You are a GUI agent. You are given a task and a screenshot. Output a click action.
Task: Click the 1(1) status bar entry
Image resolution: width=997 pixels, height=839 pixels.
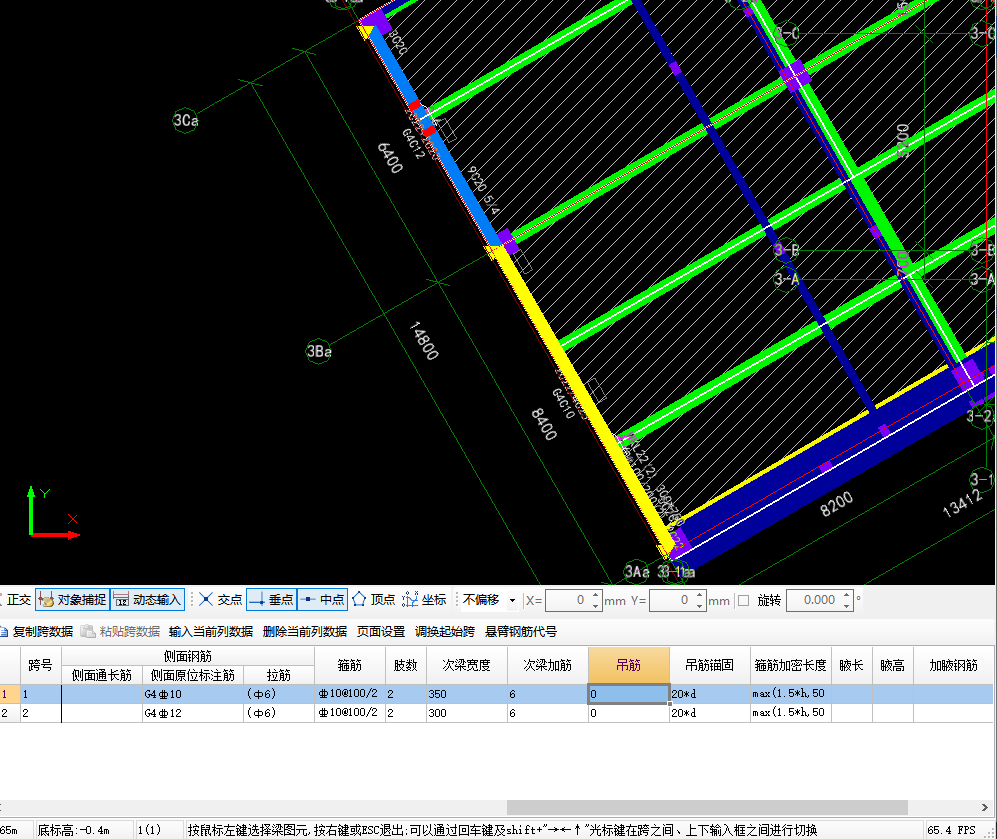149,829
